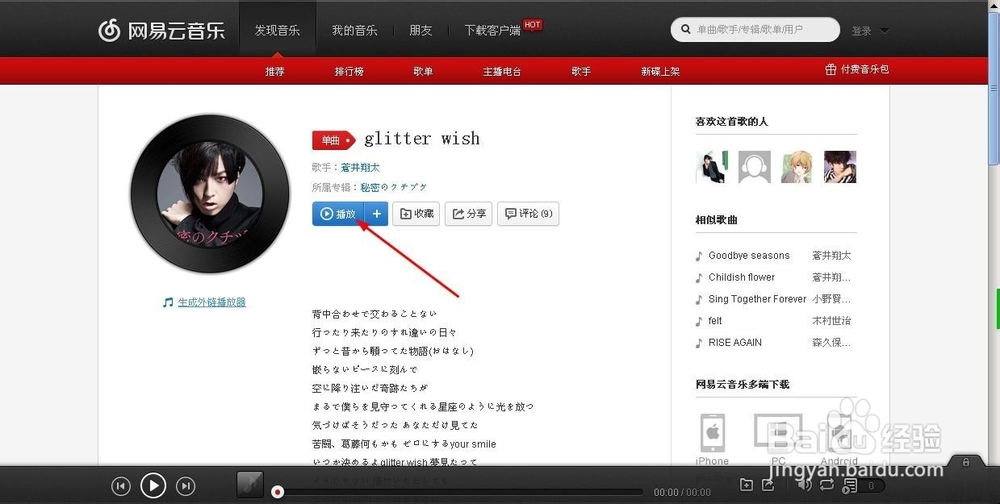Click the note icon beside Childish flower
This screenshot has height=504, width=1000.
(699, 278)
